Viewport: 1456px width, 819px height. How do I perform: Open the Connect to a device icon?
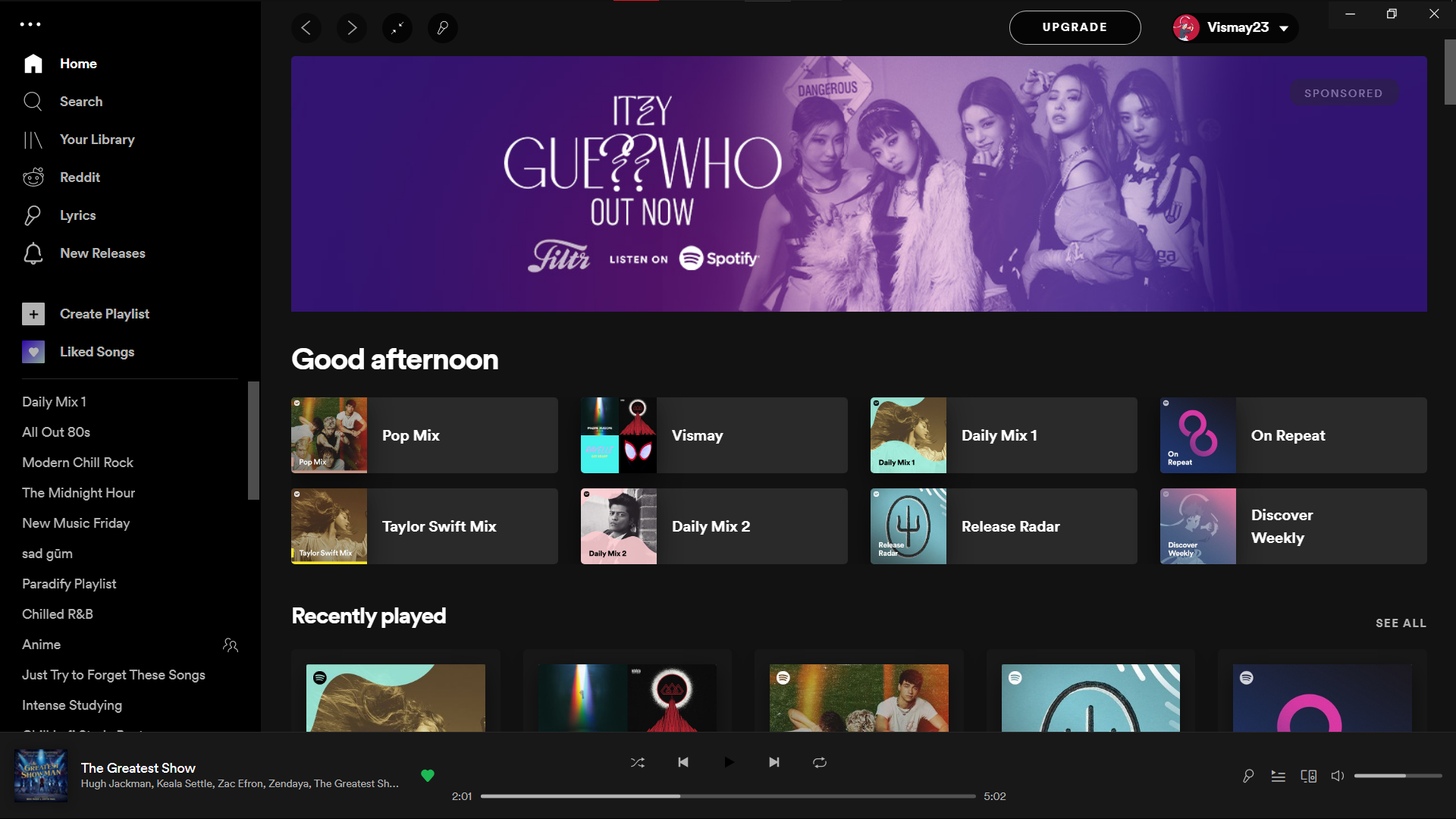point(1308,776)
